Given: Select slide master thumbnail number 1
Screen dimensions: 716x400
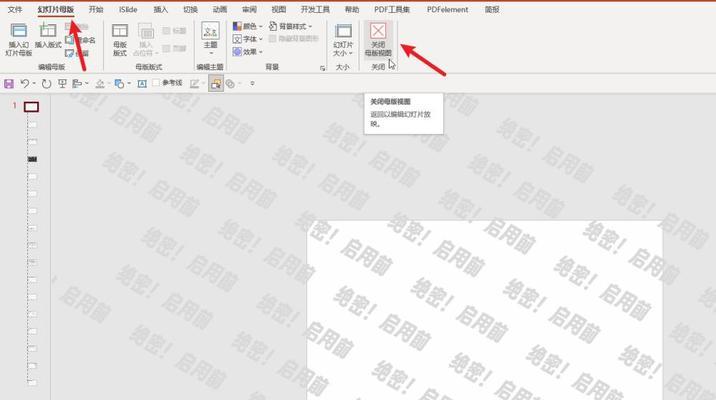Looking at the screenshot, I should tap(32, 107).
